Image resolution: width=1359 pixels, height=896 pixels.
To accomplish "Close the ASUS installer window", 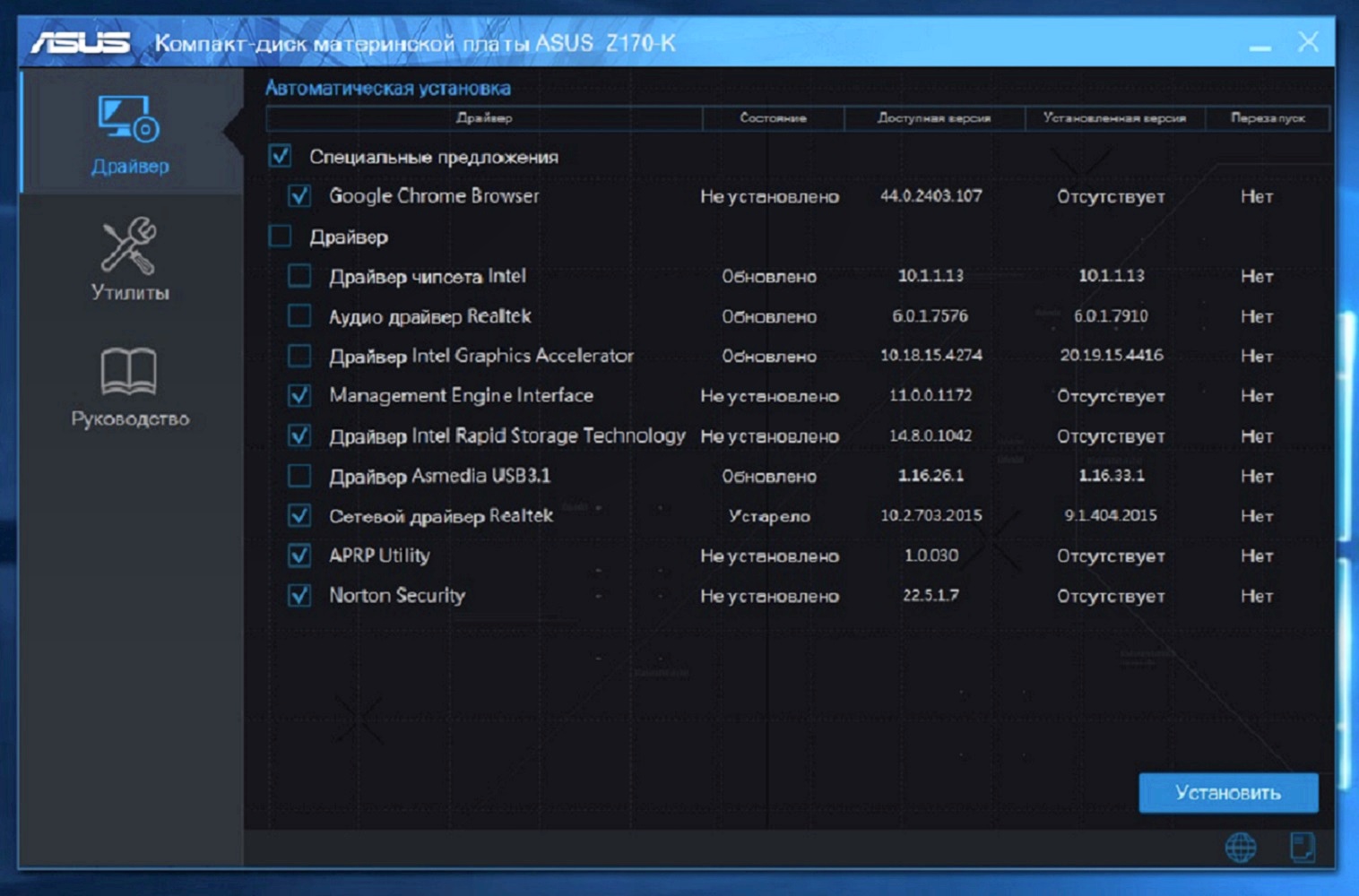I will tap(1308, 41).
